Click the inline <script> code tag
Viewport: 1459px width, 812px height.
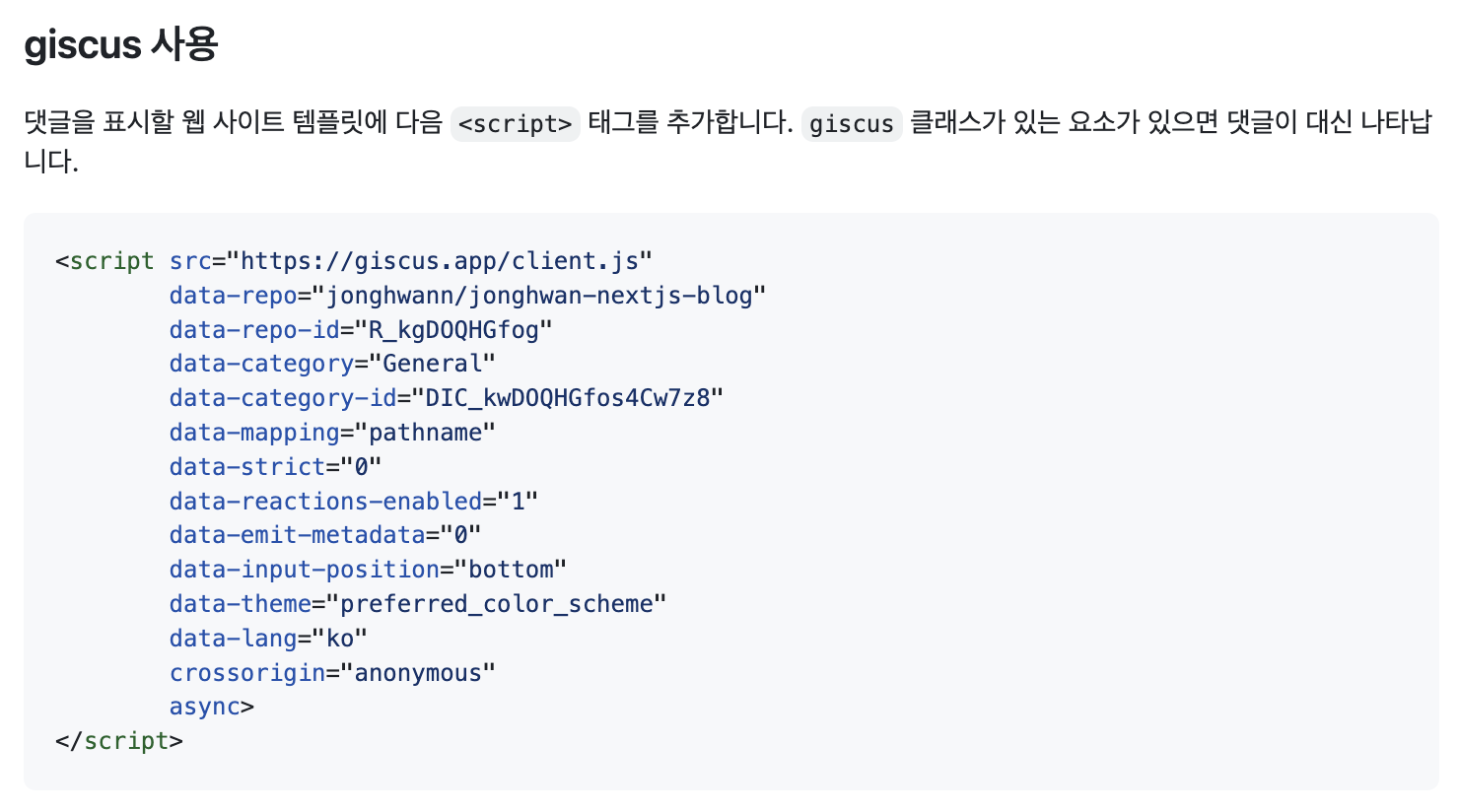click(515, 124)
